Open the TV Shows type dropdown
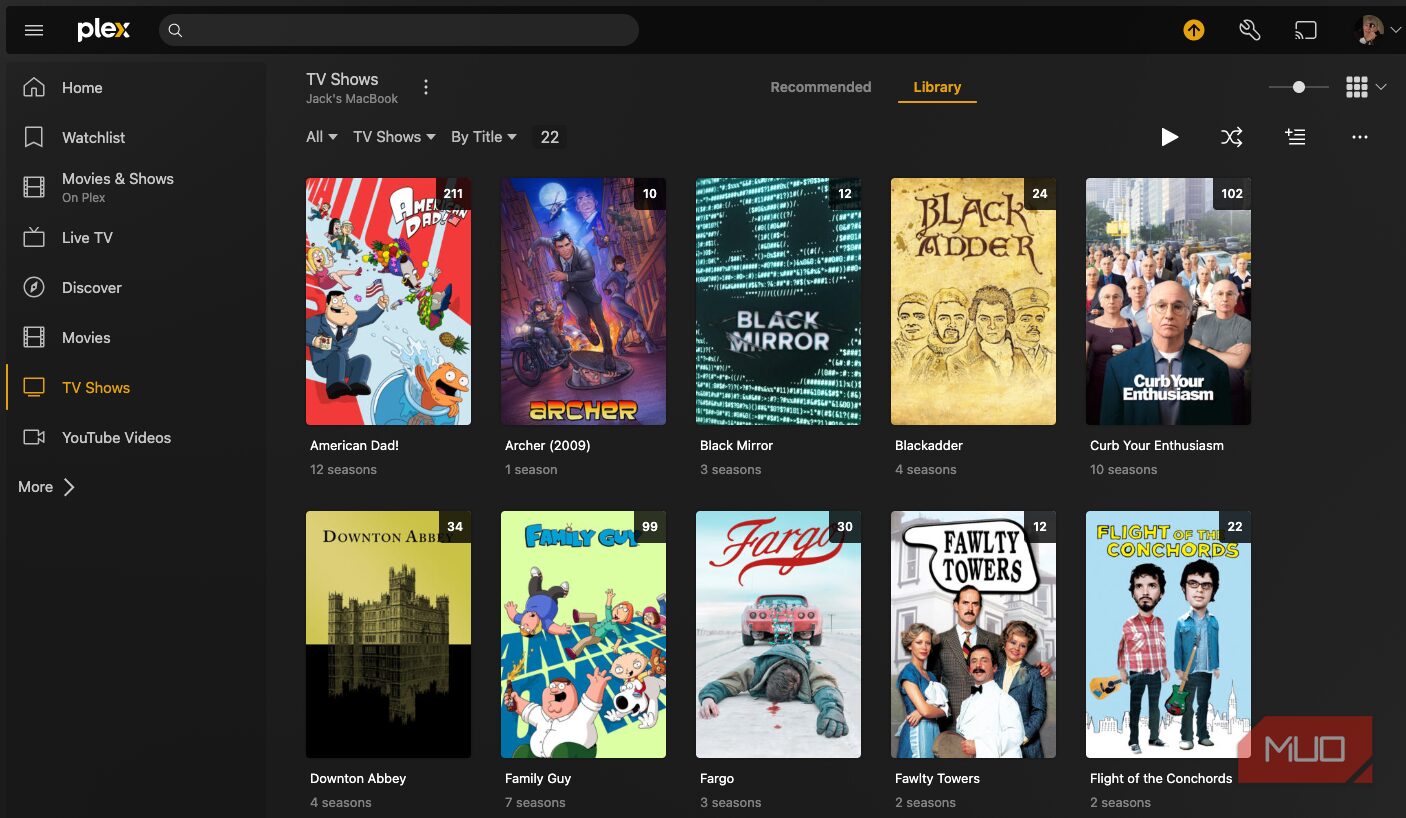 coord(394,137)
